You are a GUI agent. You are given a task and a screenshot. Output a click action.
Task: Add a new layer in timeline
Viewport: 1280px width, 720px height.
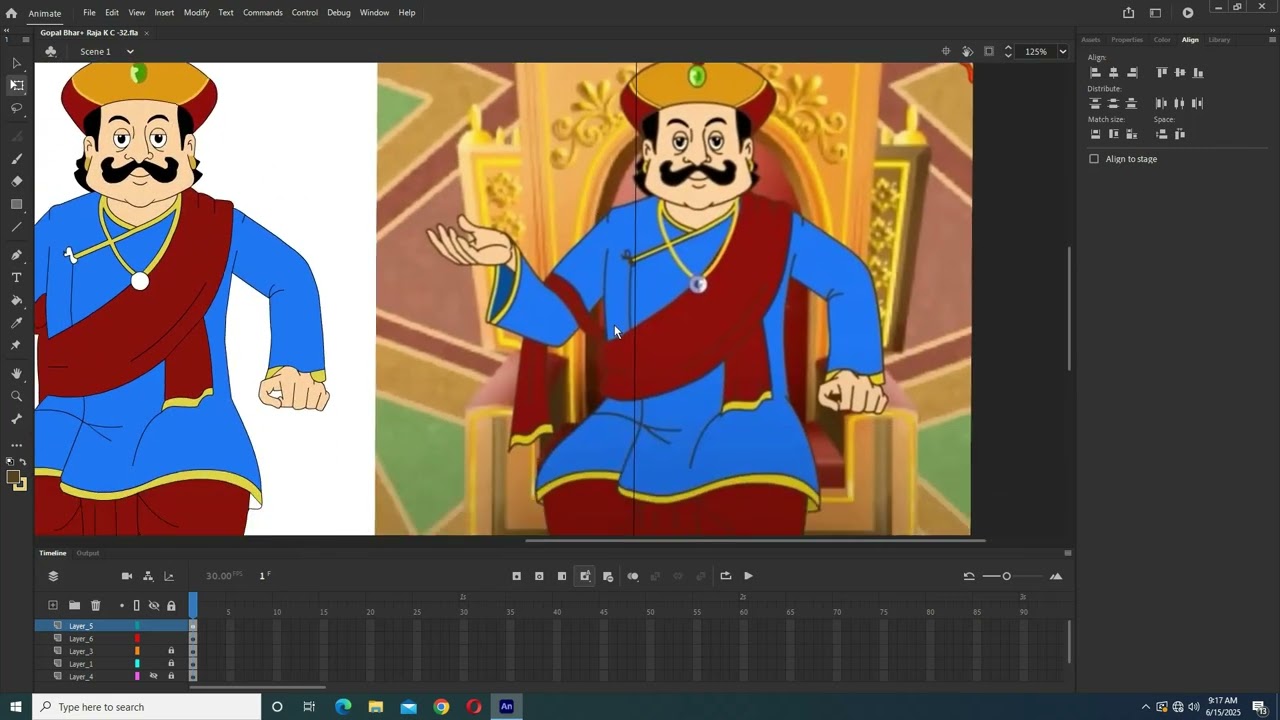tap(53, 605)
